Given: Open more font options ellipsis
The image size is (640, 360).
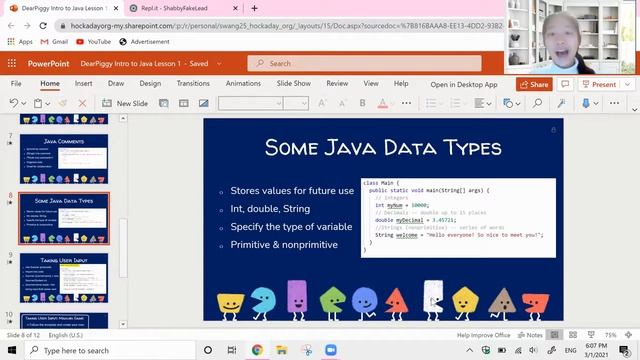Looking at the screenshot, I should click(407, 103).
